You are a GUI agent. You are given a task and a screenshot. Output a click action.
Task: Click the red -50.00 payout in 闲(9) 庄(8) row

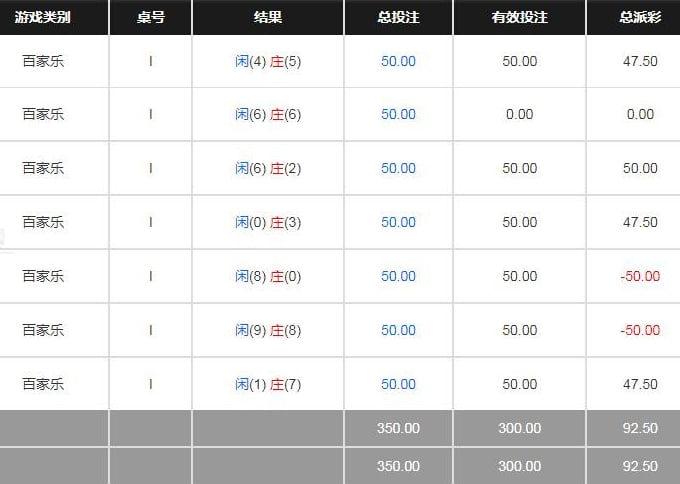click(640, 331)
